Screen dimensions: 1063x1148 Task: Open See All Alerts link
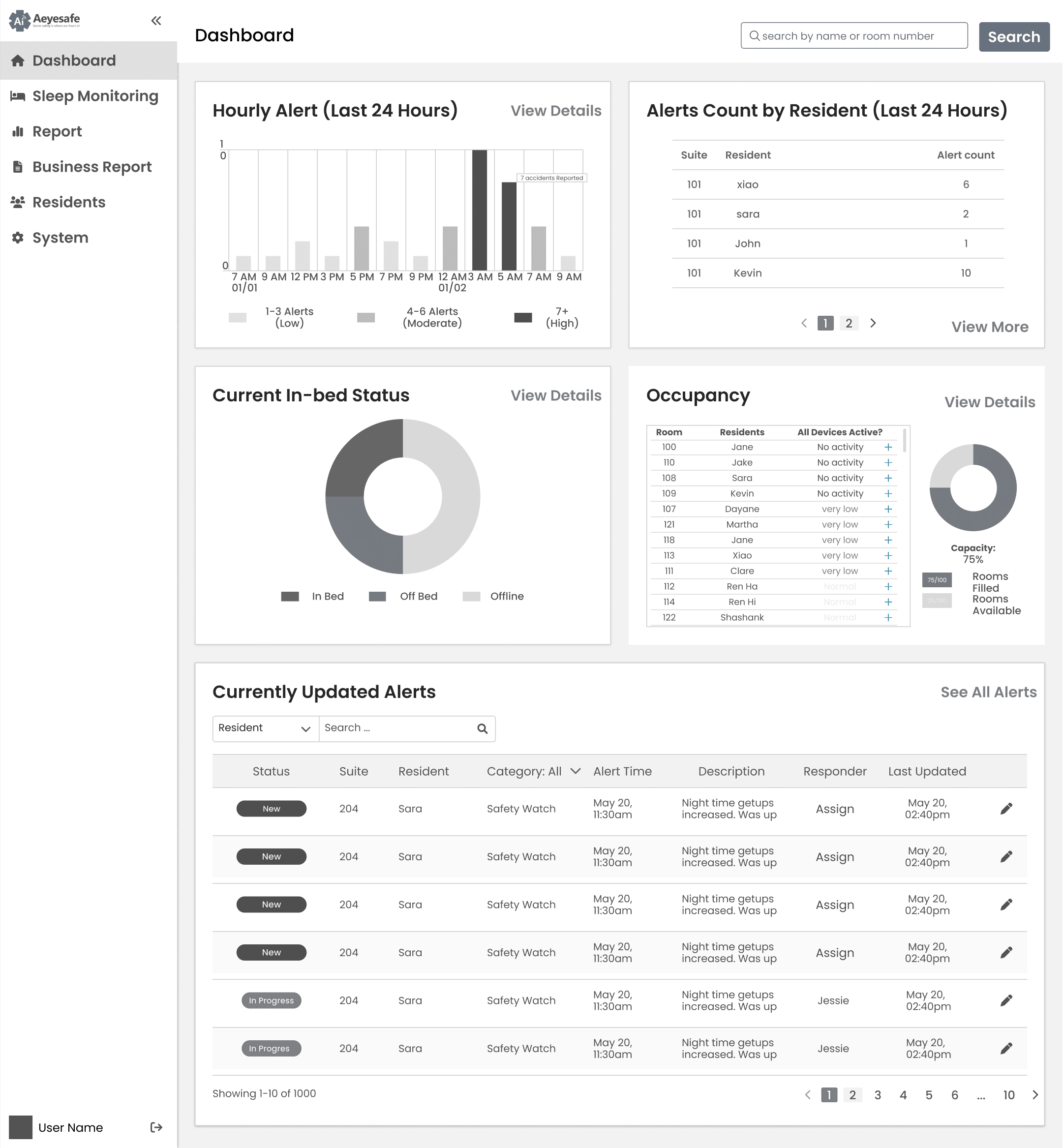coord(988,692)
